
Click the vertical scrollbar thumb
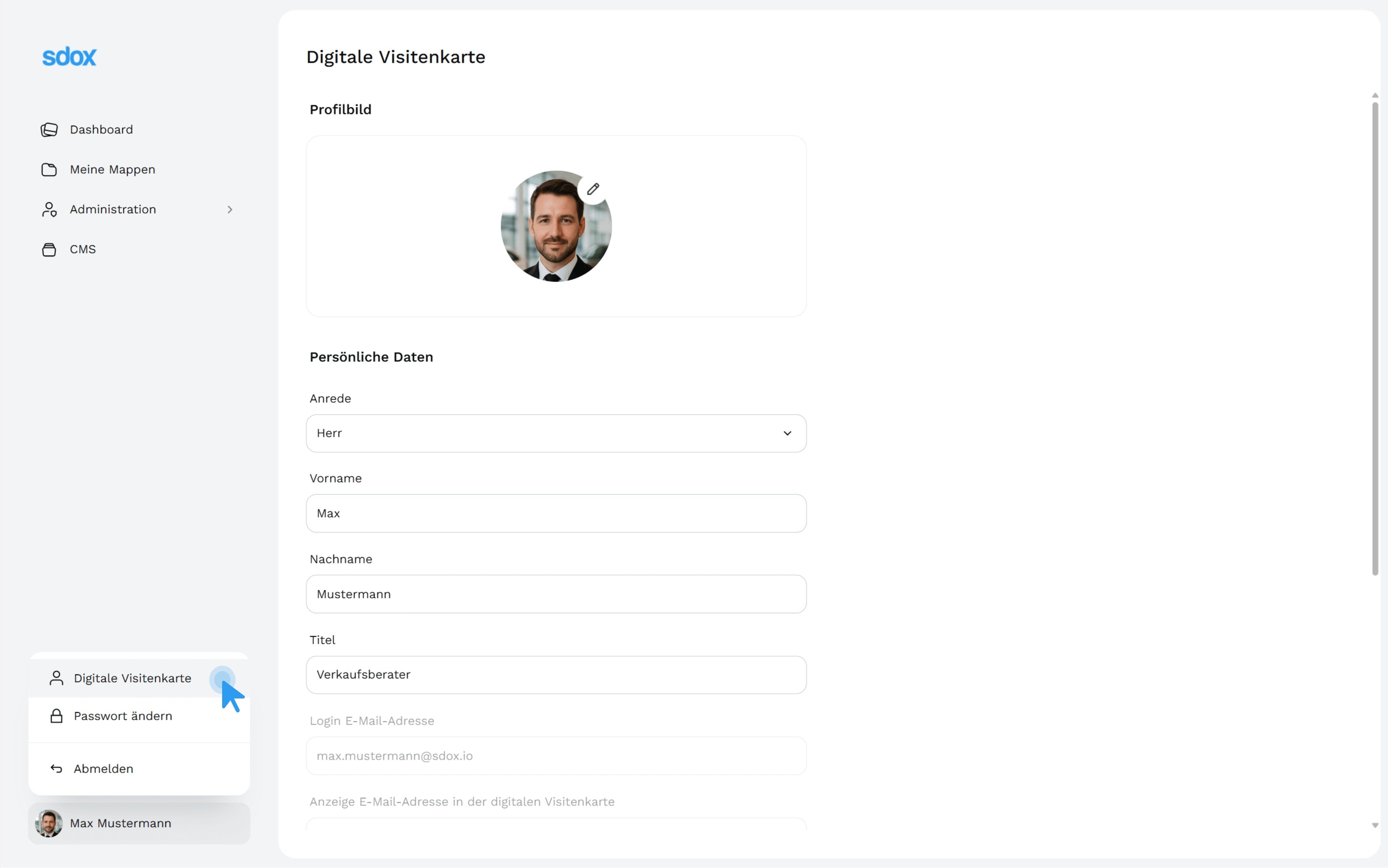(1375, 339)
